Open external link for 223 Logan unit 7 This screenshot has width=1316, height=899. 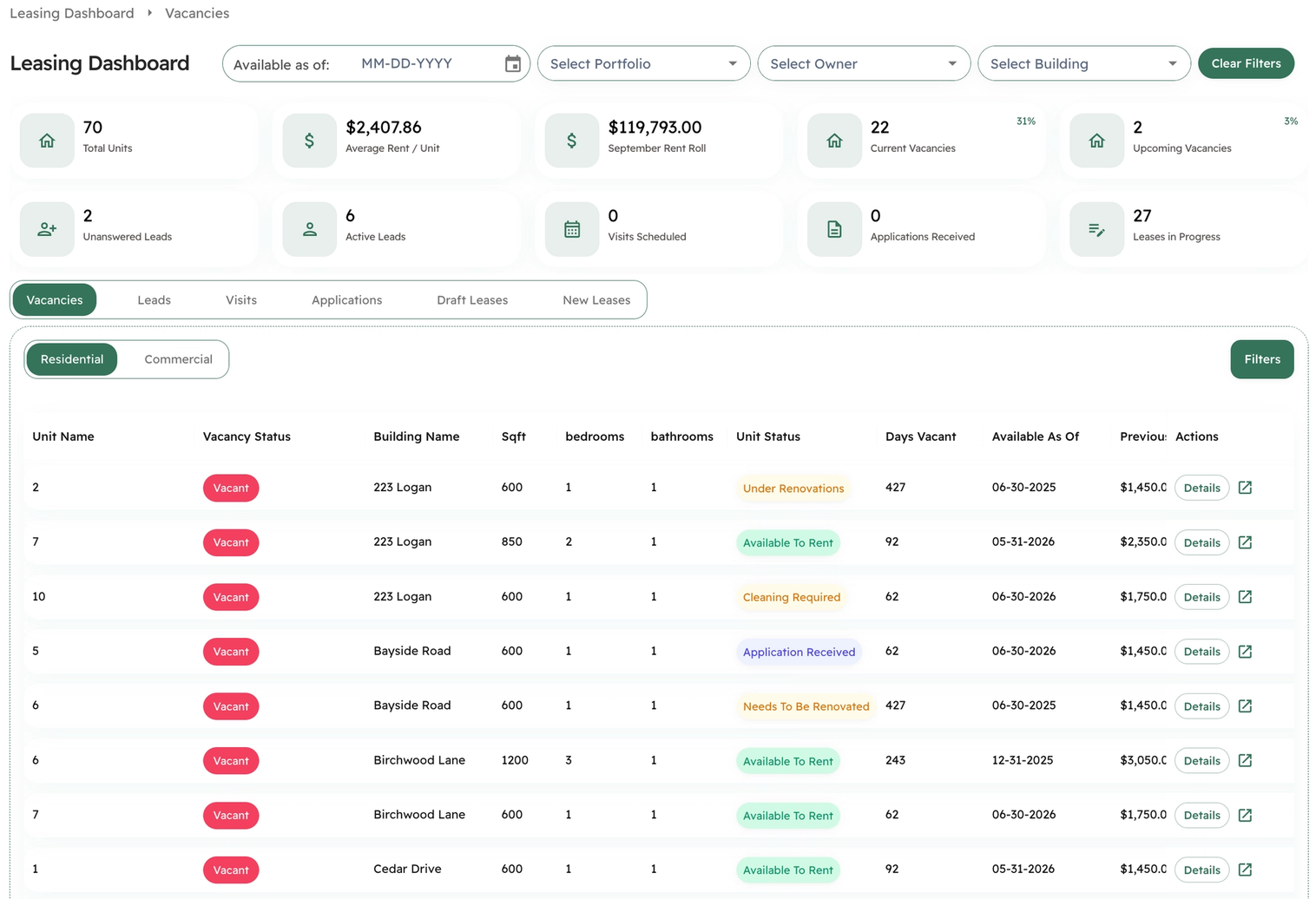(1245, 542)
